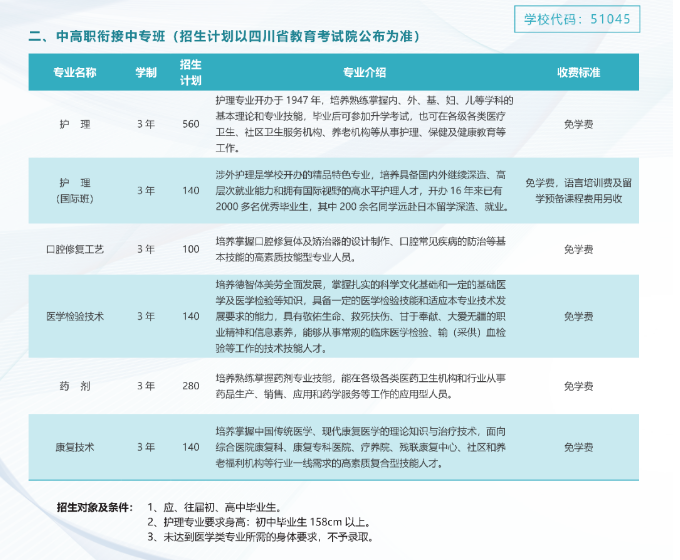This screenshot has width=680, height=560.
Task: Select the 药剂 major name
Action: click(x=75, y=386)
